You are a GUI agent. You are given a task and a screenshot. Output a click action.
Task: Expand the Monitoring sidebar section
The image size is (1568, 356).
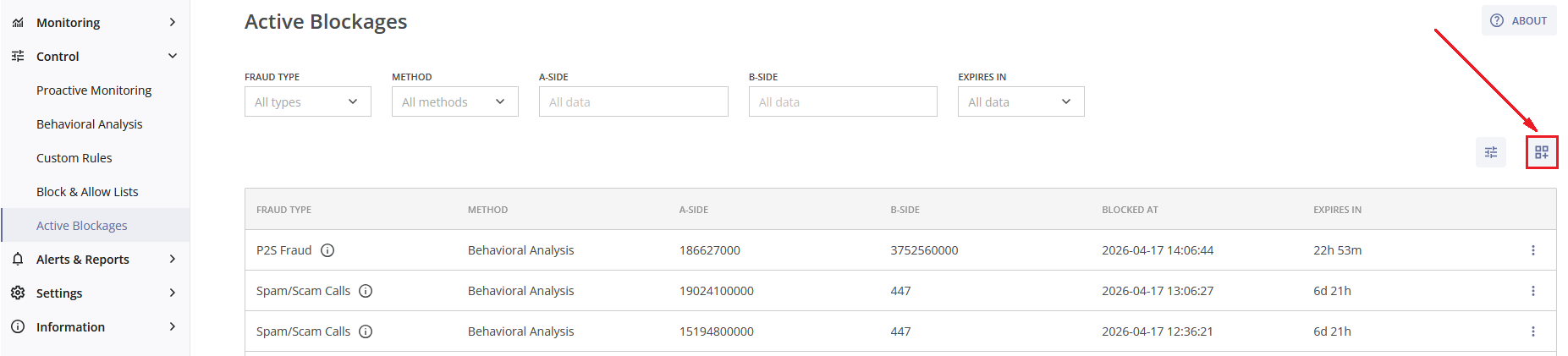[95, 22]
